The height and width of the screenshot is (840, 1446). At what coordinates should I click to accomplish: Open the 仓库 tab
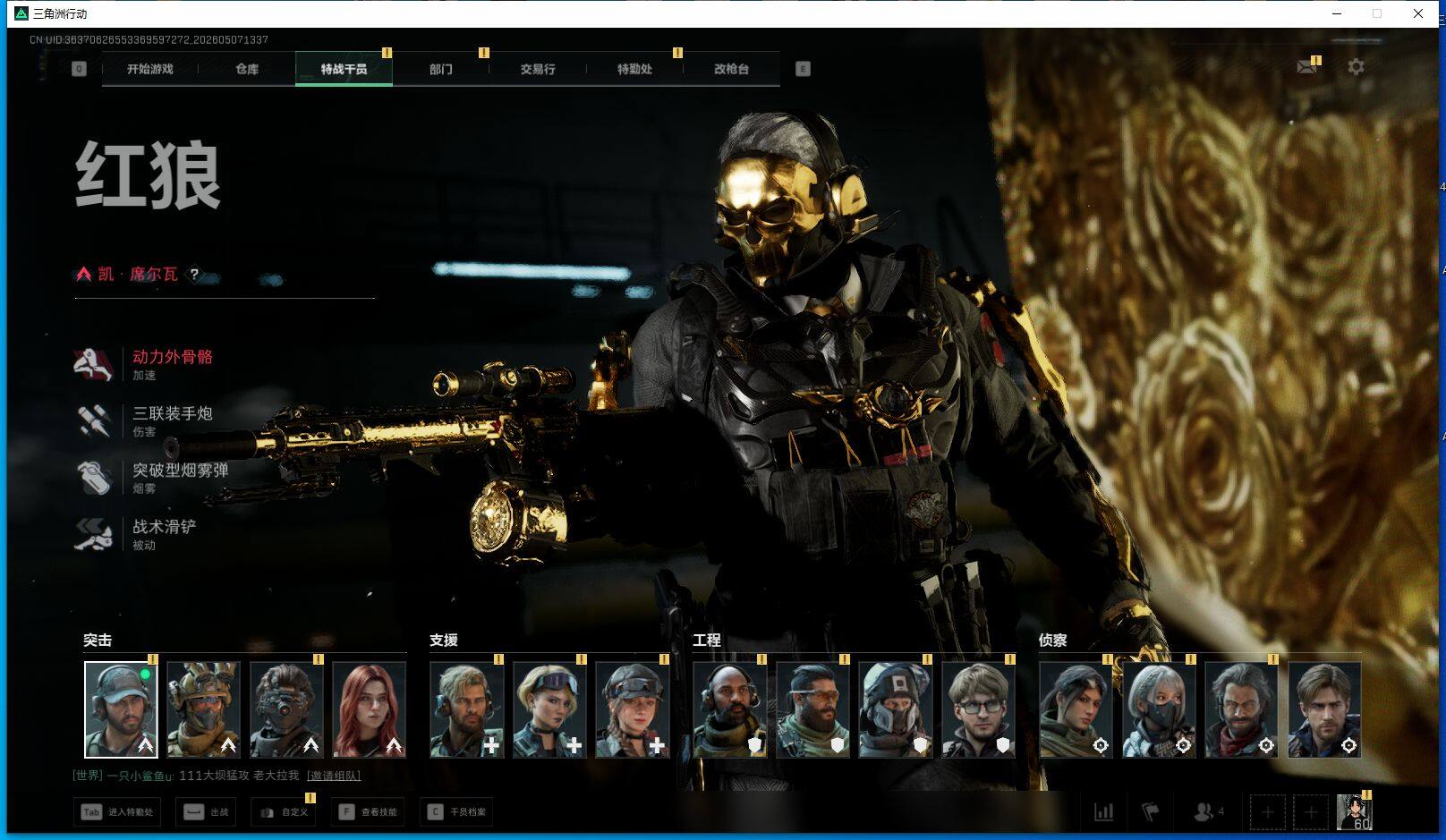point(247,69)
